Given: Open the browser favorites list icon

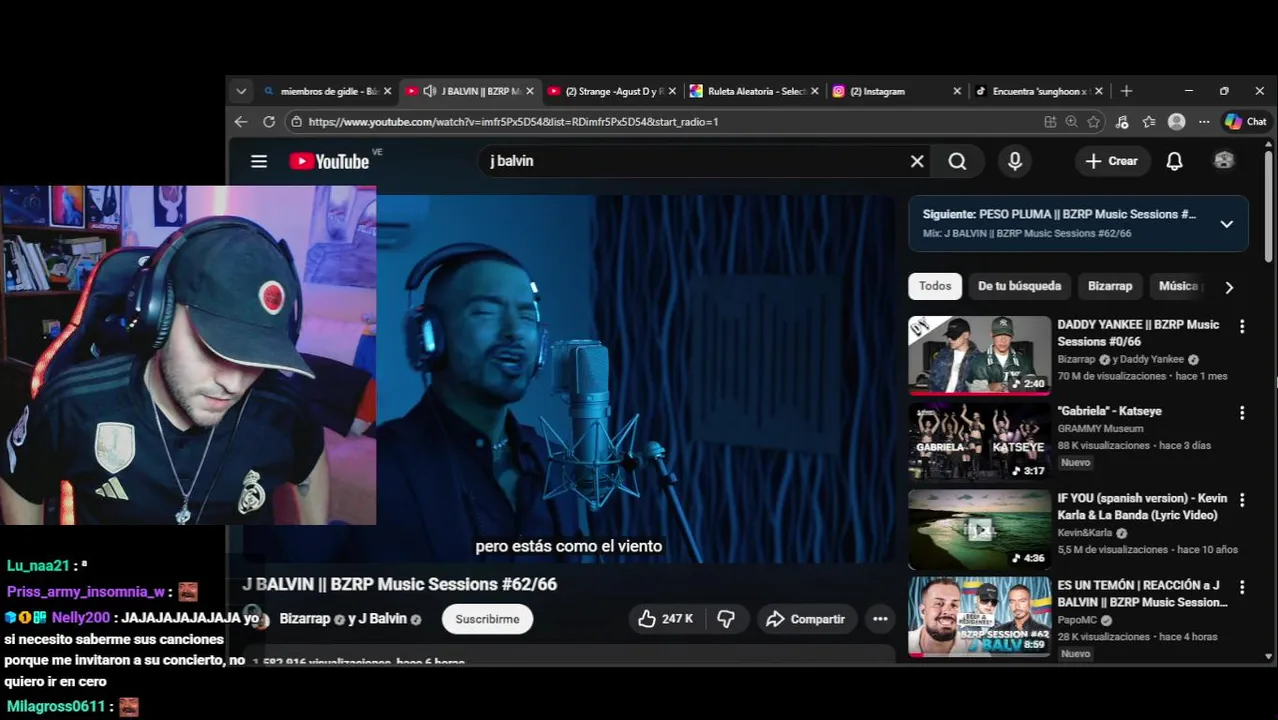Looking at the screenshot, I should click(1149, 122).
